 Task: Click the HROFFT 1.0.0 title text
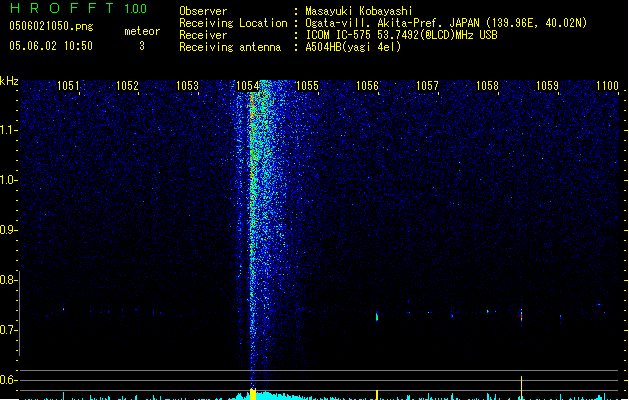tap(79, 8)
